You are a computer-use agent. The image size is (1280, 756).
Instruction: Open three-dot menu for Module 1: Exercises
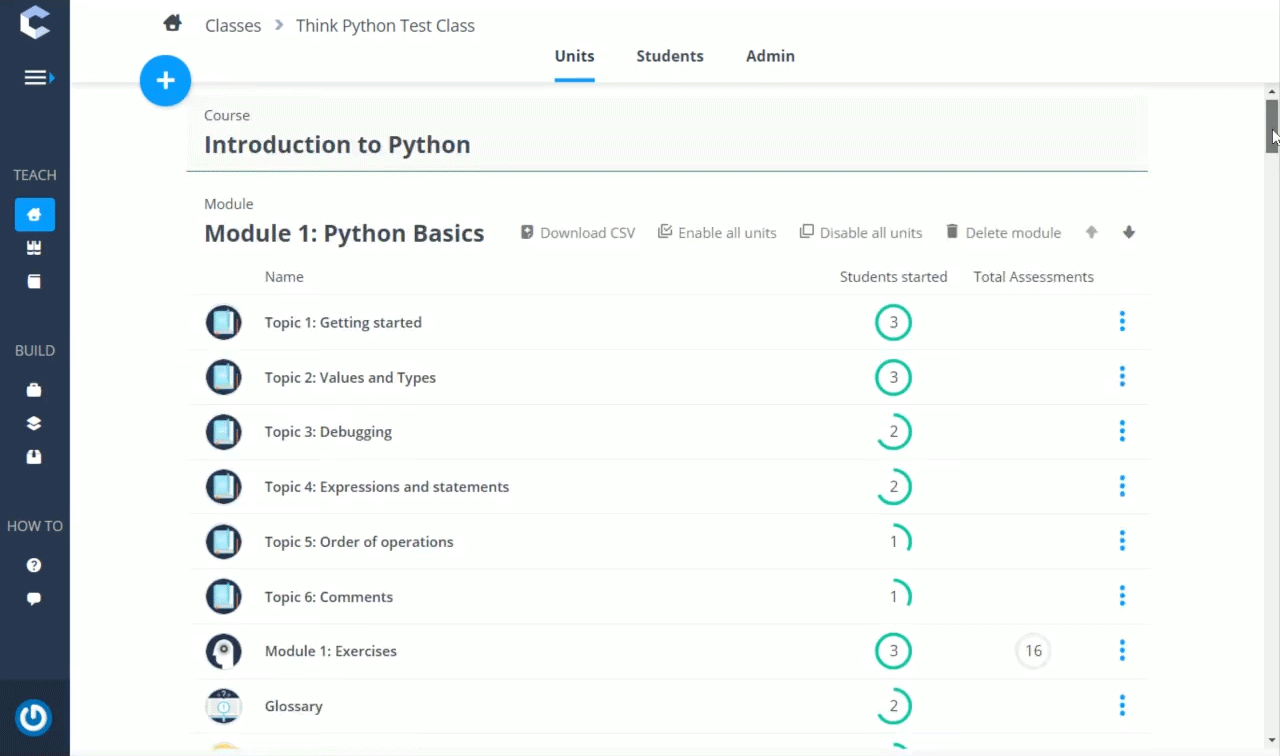[1122, 650]
